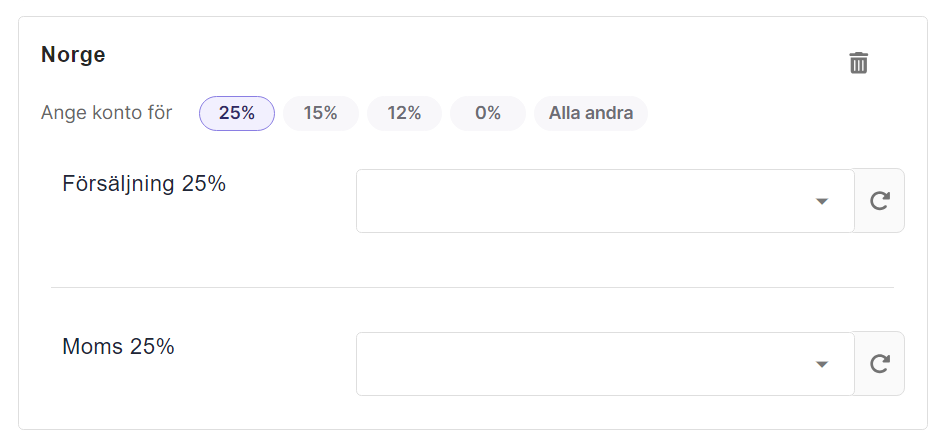Choose the 12% rate chip

click(x=404, y=113)
